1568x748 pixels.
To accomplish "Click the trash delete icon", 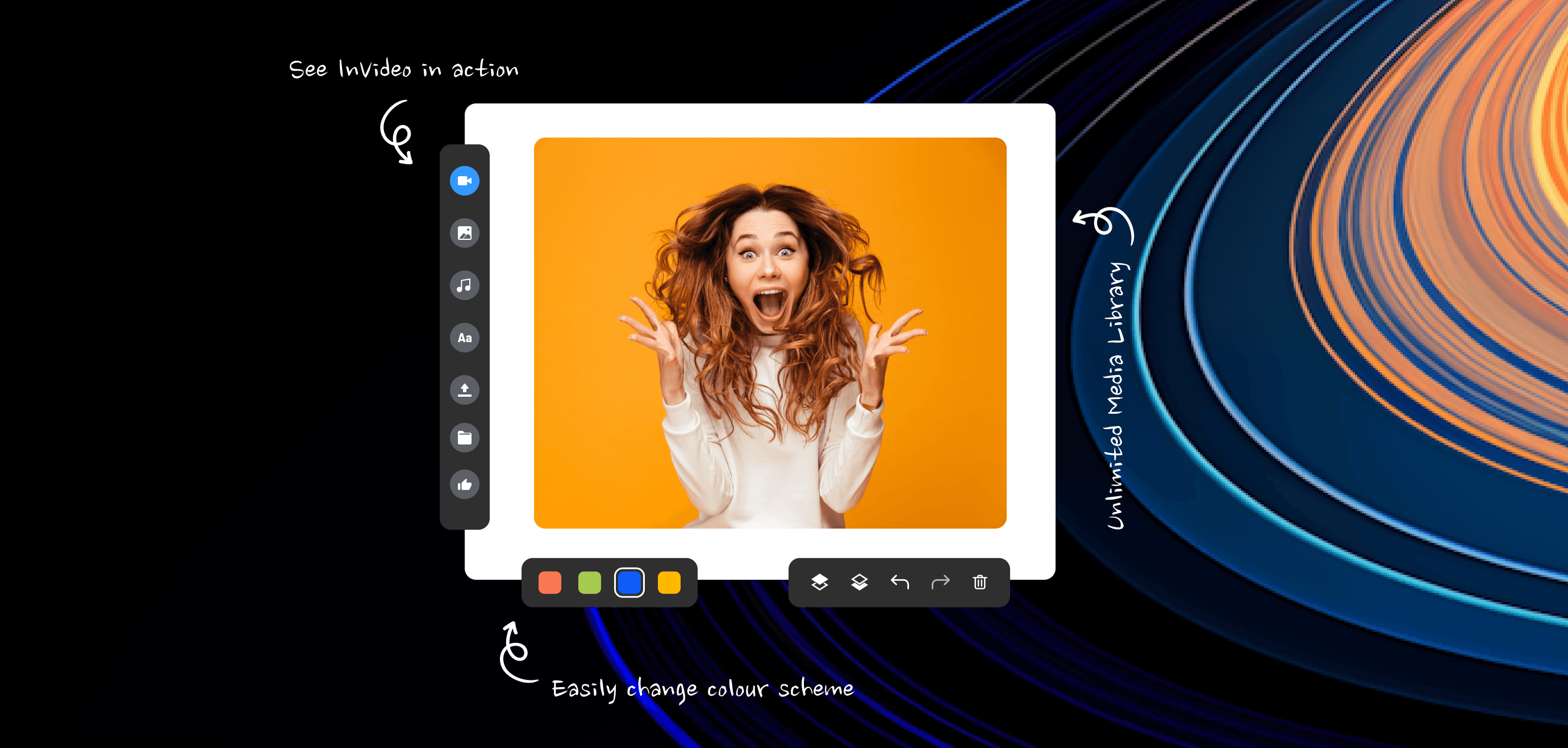I will click(979, 583).
